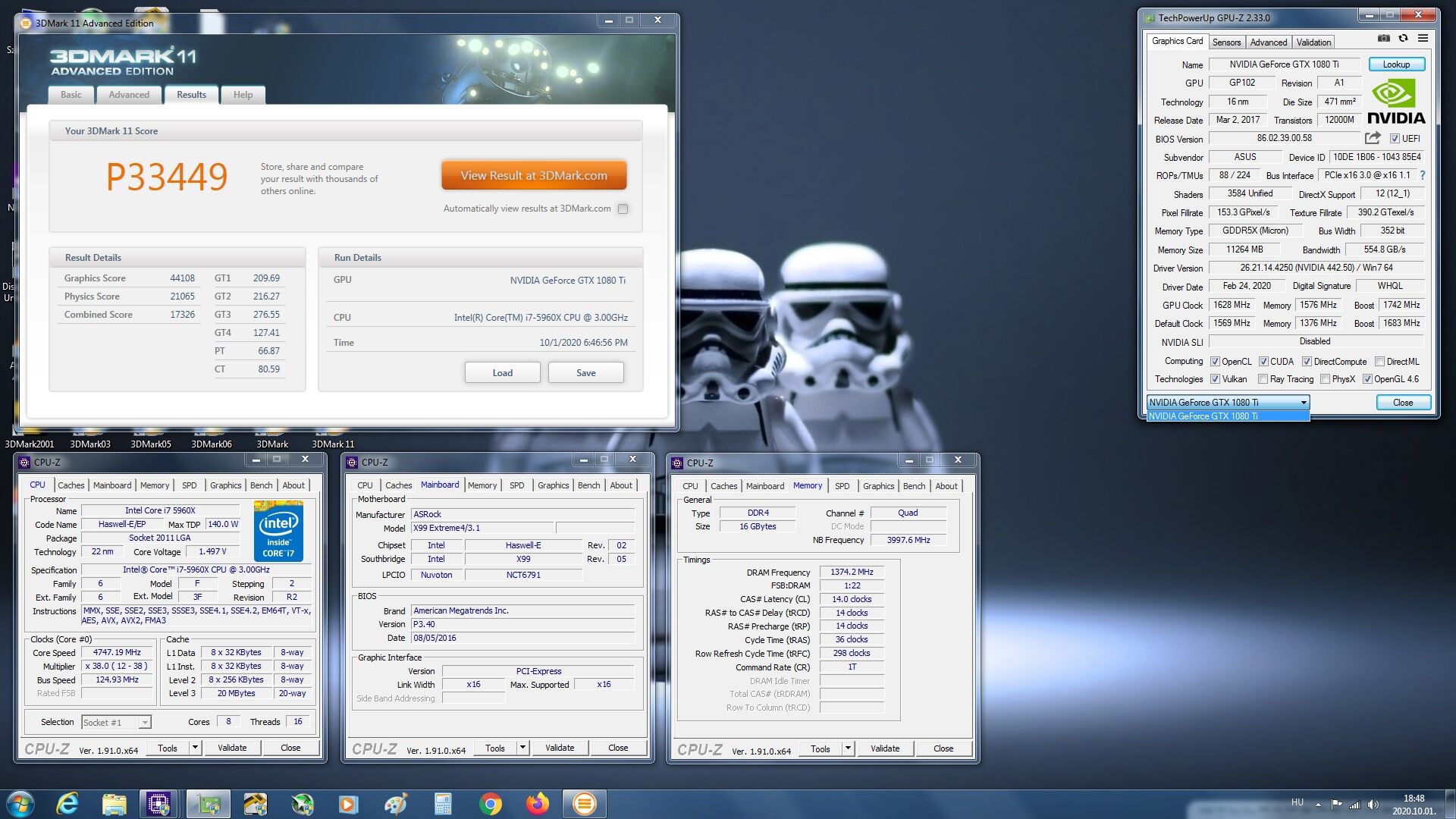Open the Advanced tab in 3DMark 11
The width and height of the screenshot is (1456, 819).
tap(129, 95)
